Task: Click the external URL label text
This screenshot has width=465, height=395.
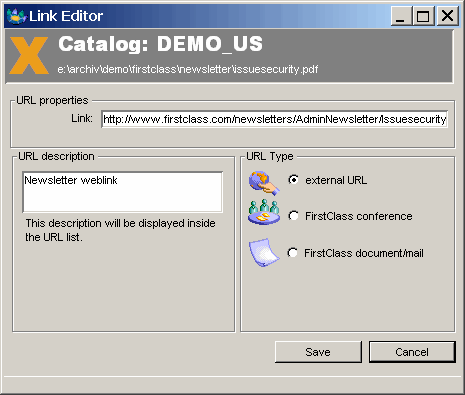Action: tap(336, 180)
